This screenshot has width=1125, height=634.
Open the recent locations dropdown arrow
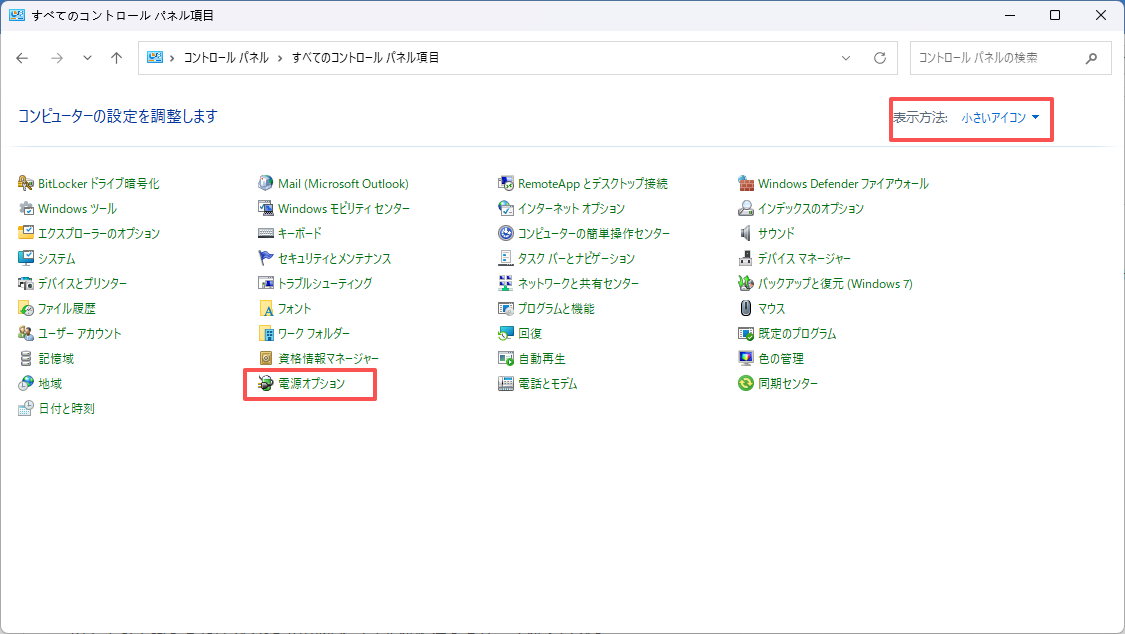point(87,58)
